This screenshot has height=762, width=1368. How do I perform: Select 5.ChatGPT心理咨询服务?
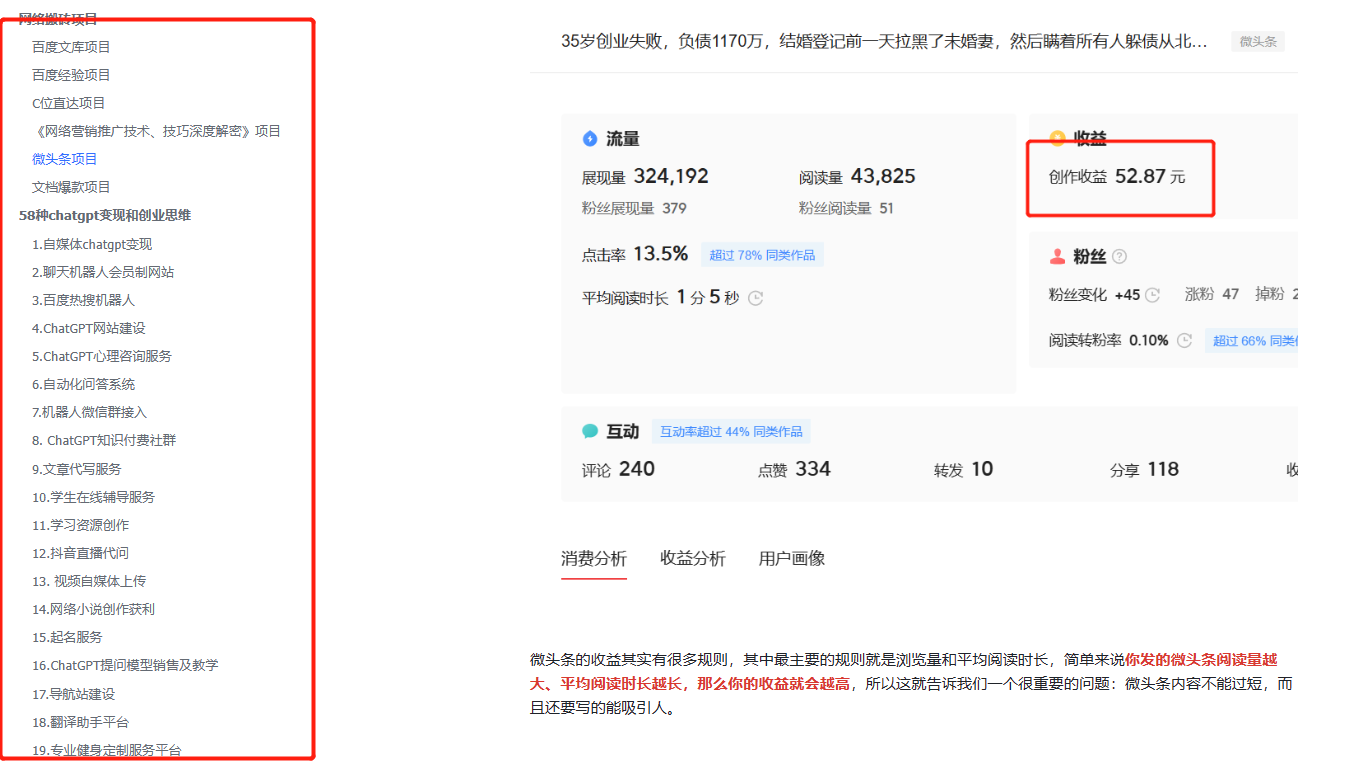(102, 356)
